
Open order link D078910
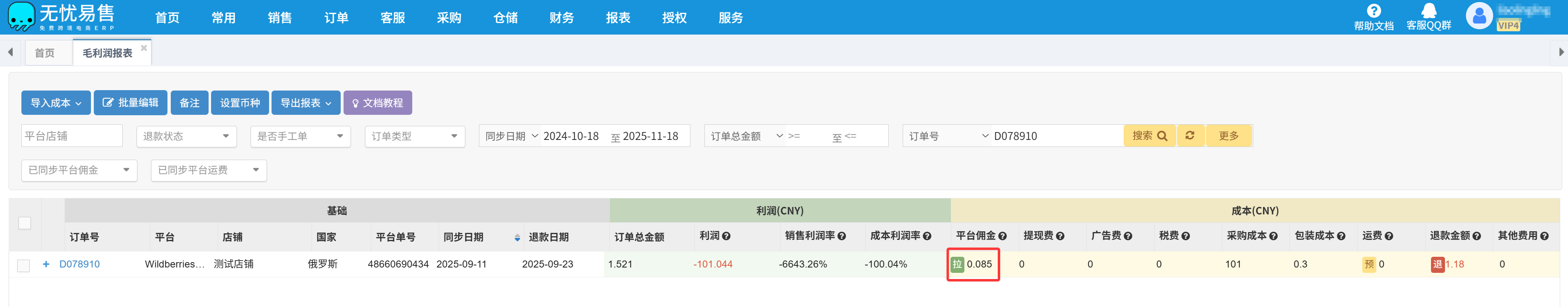[79, 264]
